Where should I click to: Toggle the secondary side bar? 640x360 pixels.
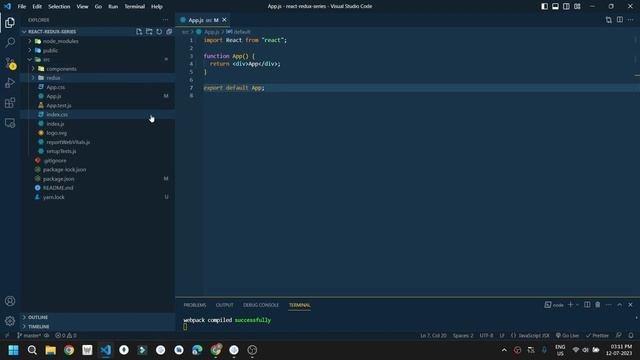566,6
